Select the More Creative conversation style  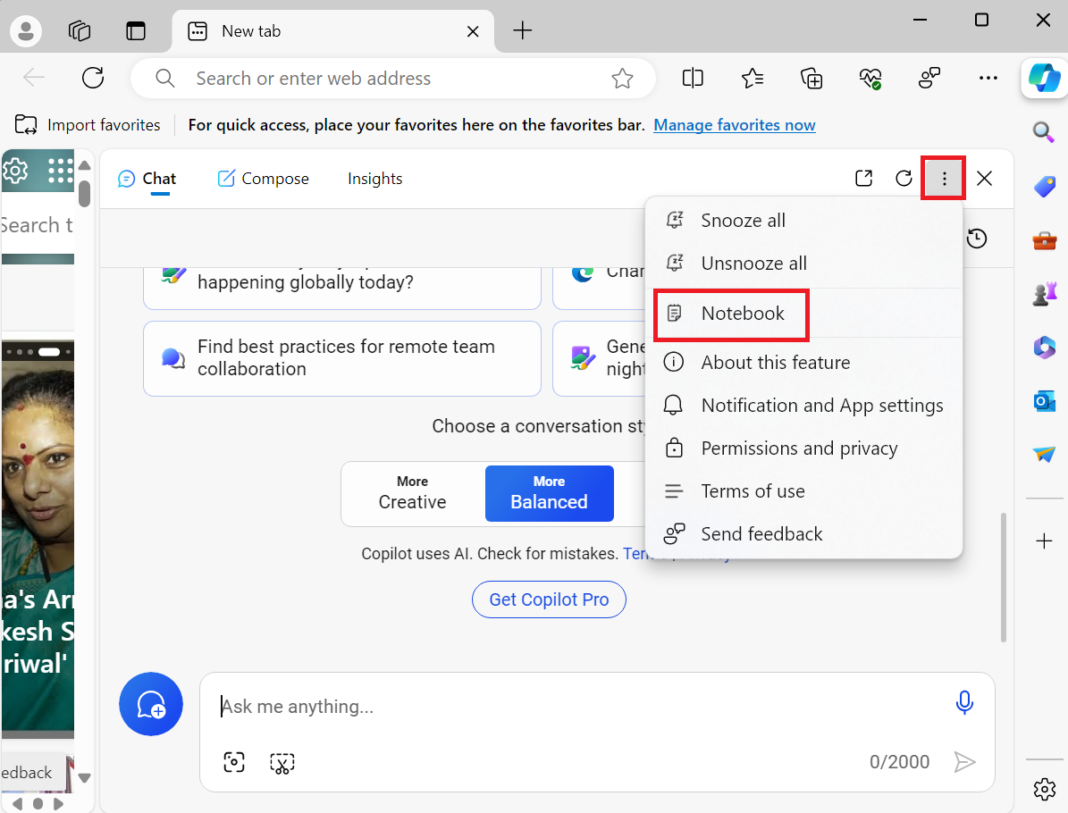pos(412,493)
